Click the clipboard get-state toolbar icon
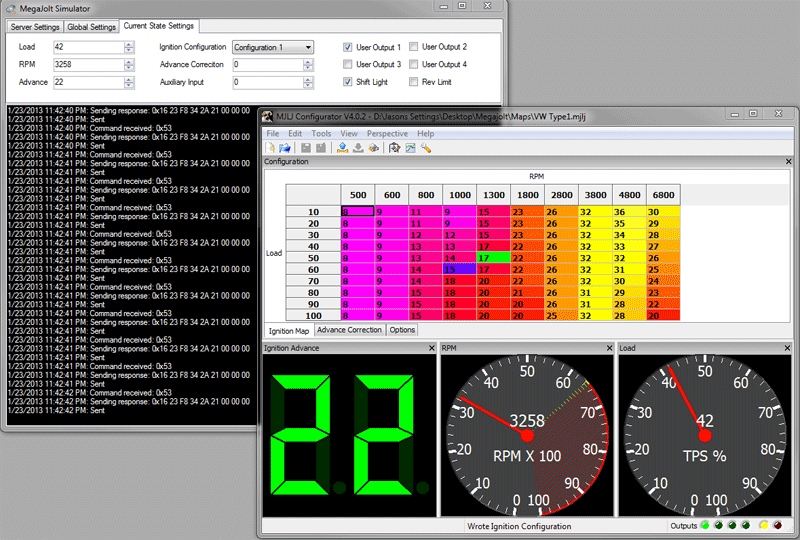The width and height of the screenshot is (800, 540). (x=394, y=148)
